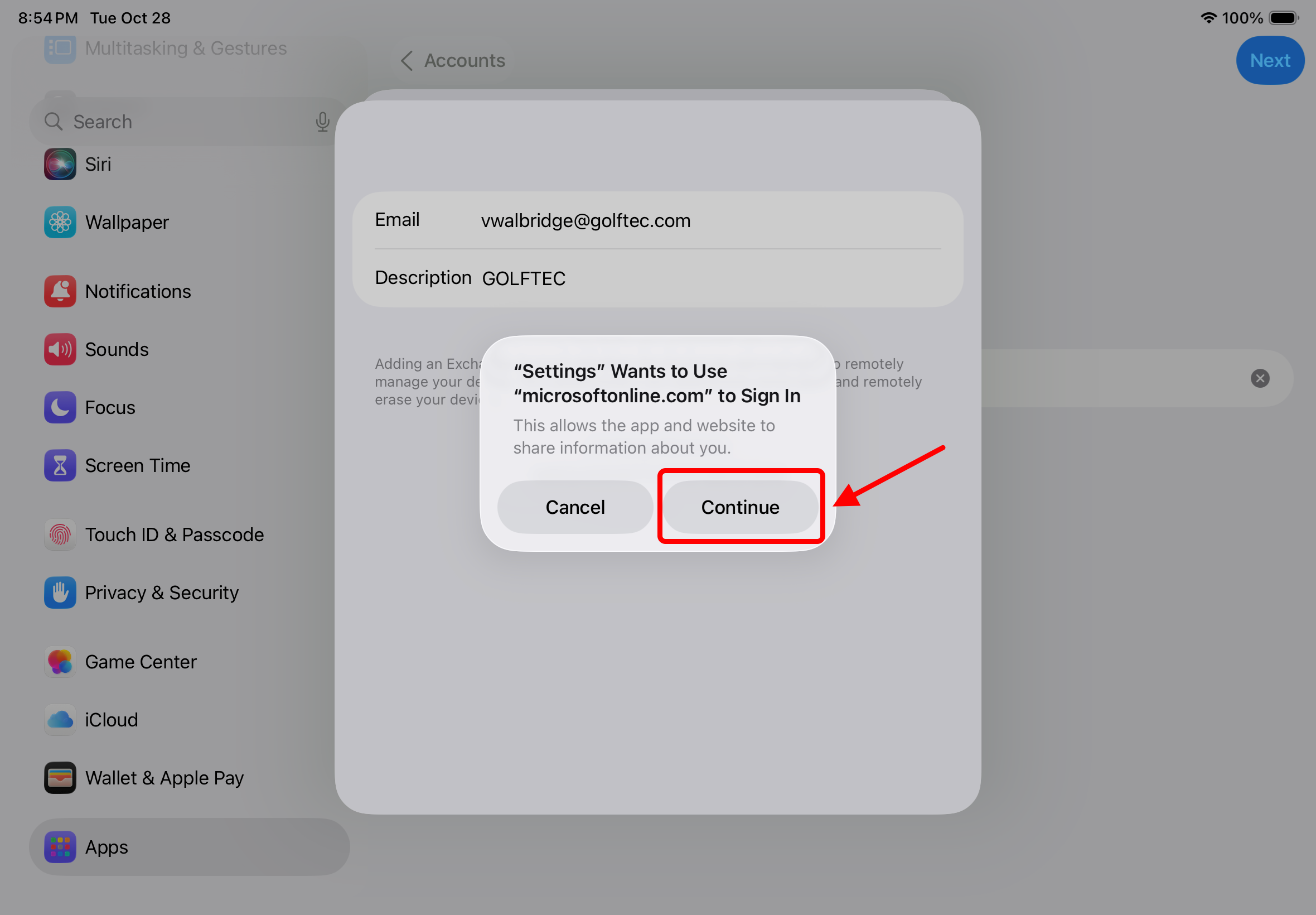
Task: Open Privacy & Security hand icon
Action: pyautogui.click(x=60, y=593)
